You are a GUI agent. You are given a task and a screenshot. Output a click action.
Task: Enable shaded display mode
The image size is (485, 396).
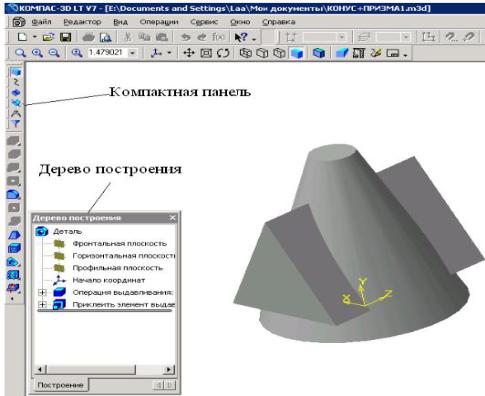coord(297,53)
